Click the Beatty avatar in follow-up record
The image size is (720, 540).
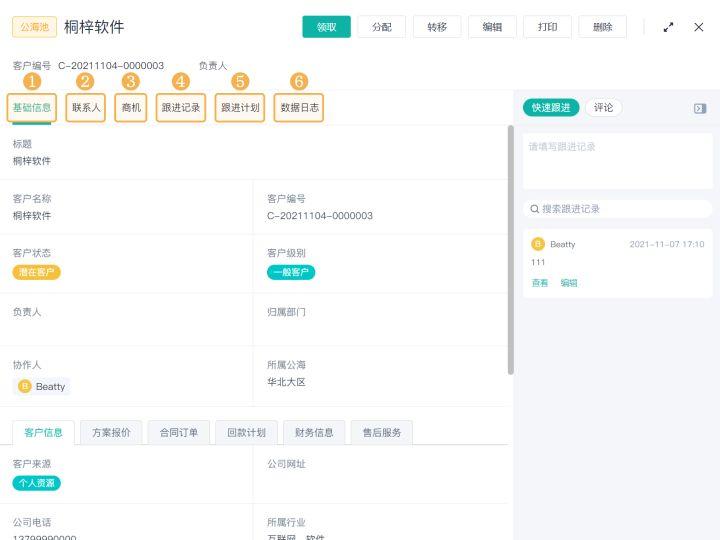[x=538, y=244]
